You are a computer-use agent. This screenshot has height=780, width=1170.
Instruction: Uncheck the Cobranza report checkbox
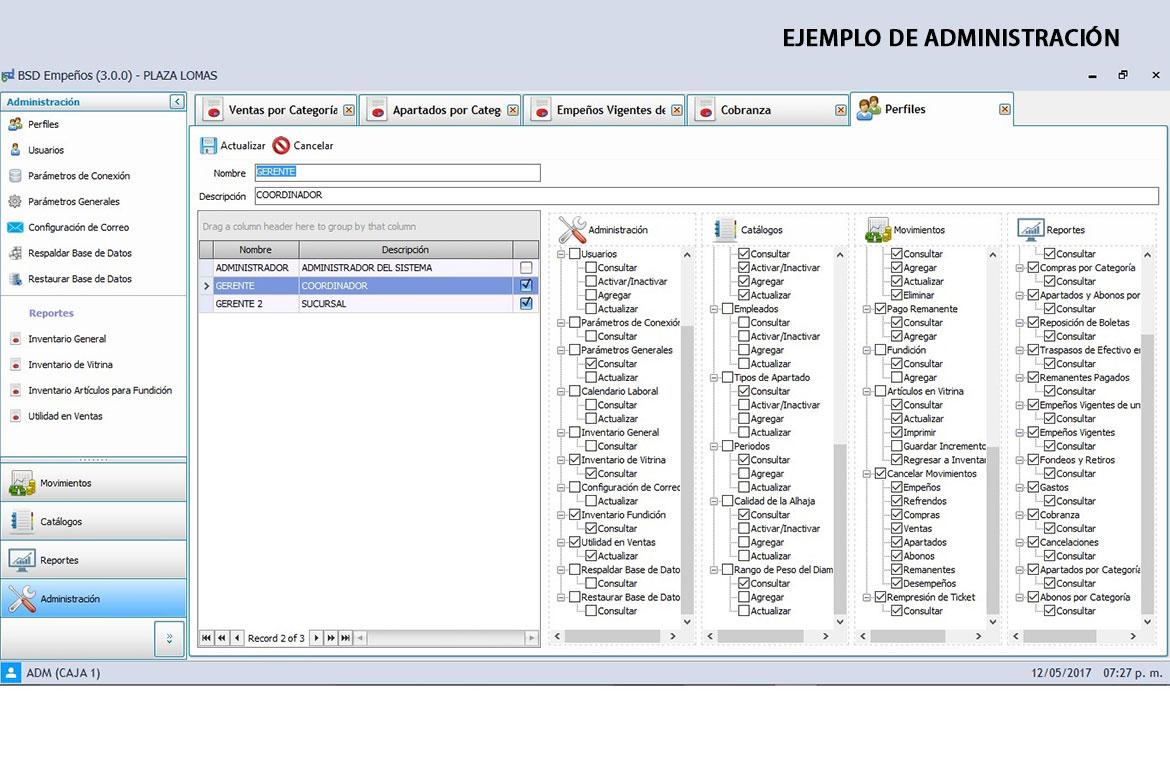1033,514
